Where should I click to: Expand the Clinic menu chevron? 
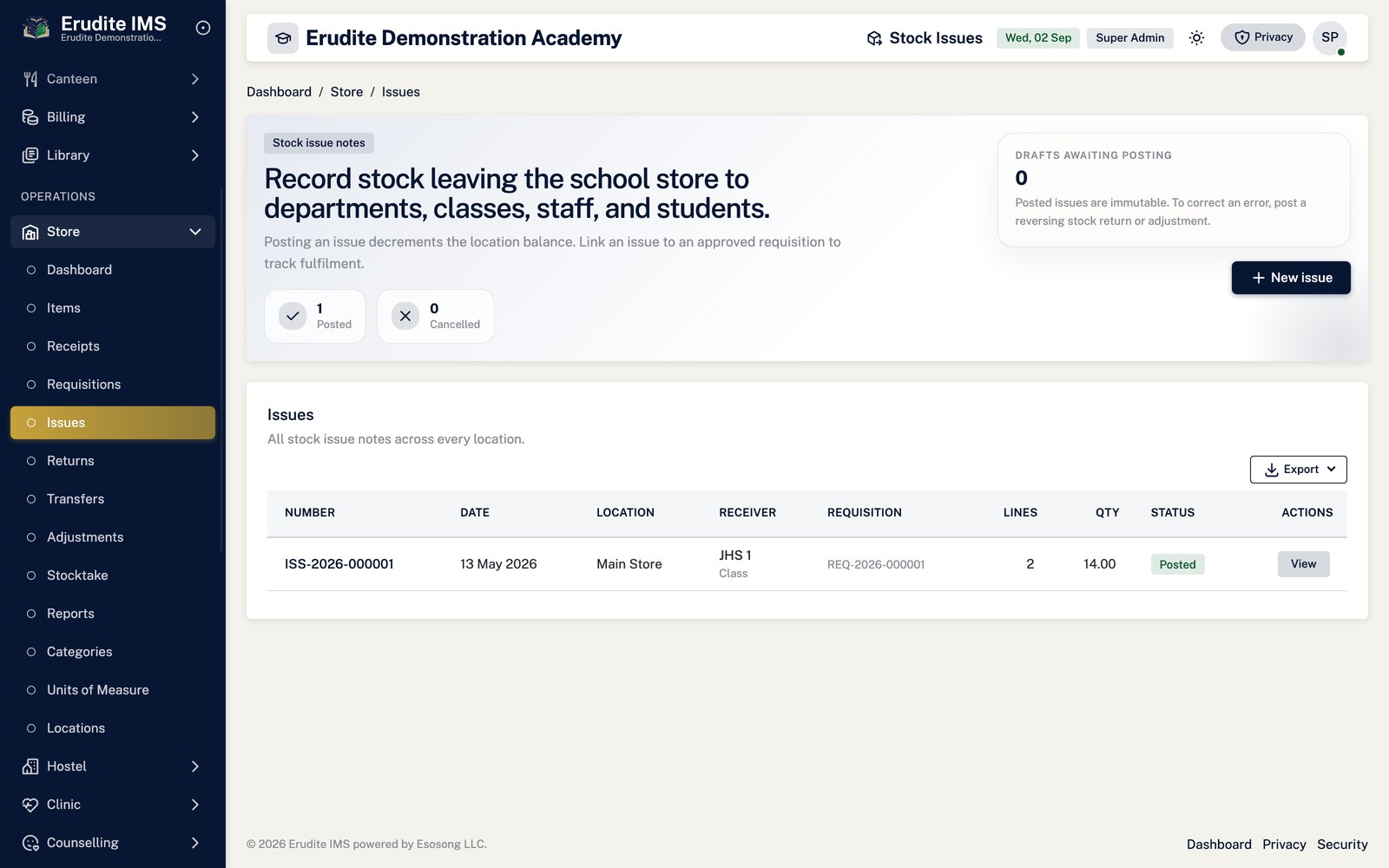pyautogui.click(x=195, y=805)
